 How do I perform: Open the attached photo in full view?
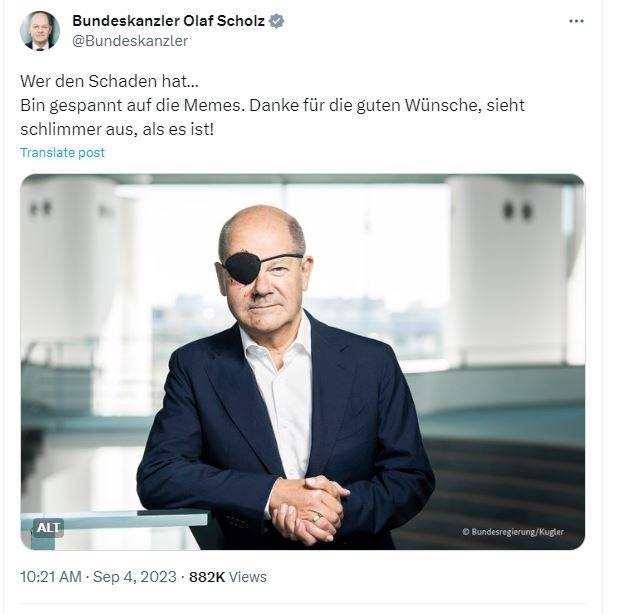pyautogui.click(x=302, y=362)
